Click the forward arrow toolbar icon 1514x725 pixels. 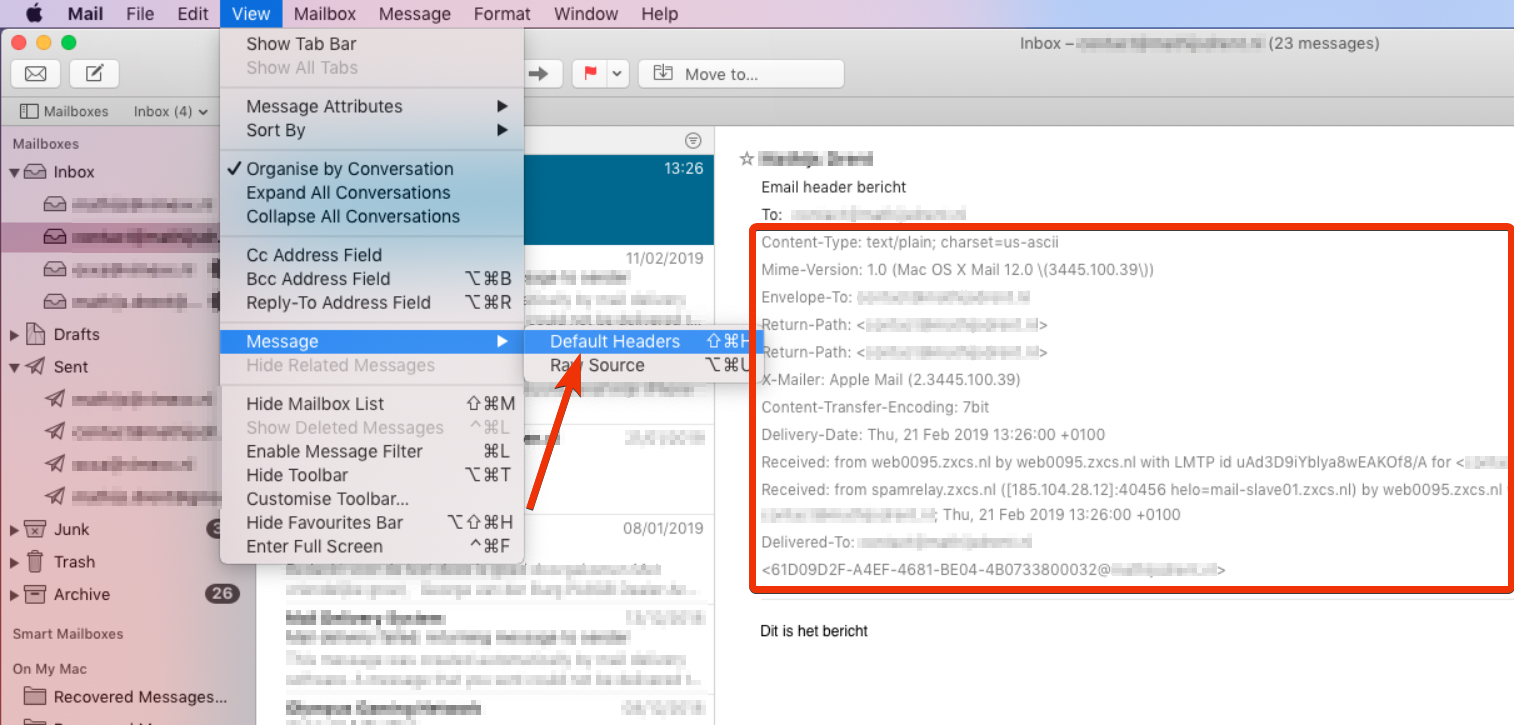[x=539, y=74]
